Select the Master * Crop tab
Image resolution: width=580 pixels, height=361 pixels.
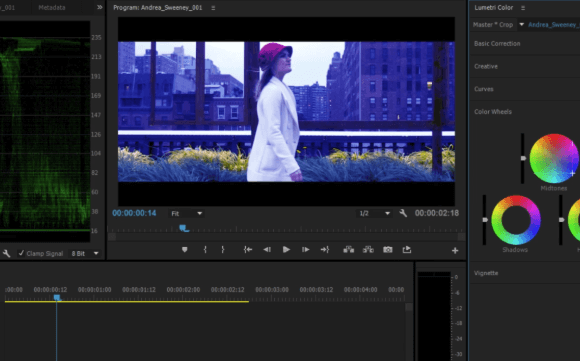pos(493,25)
